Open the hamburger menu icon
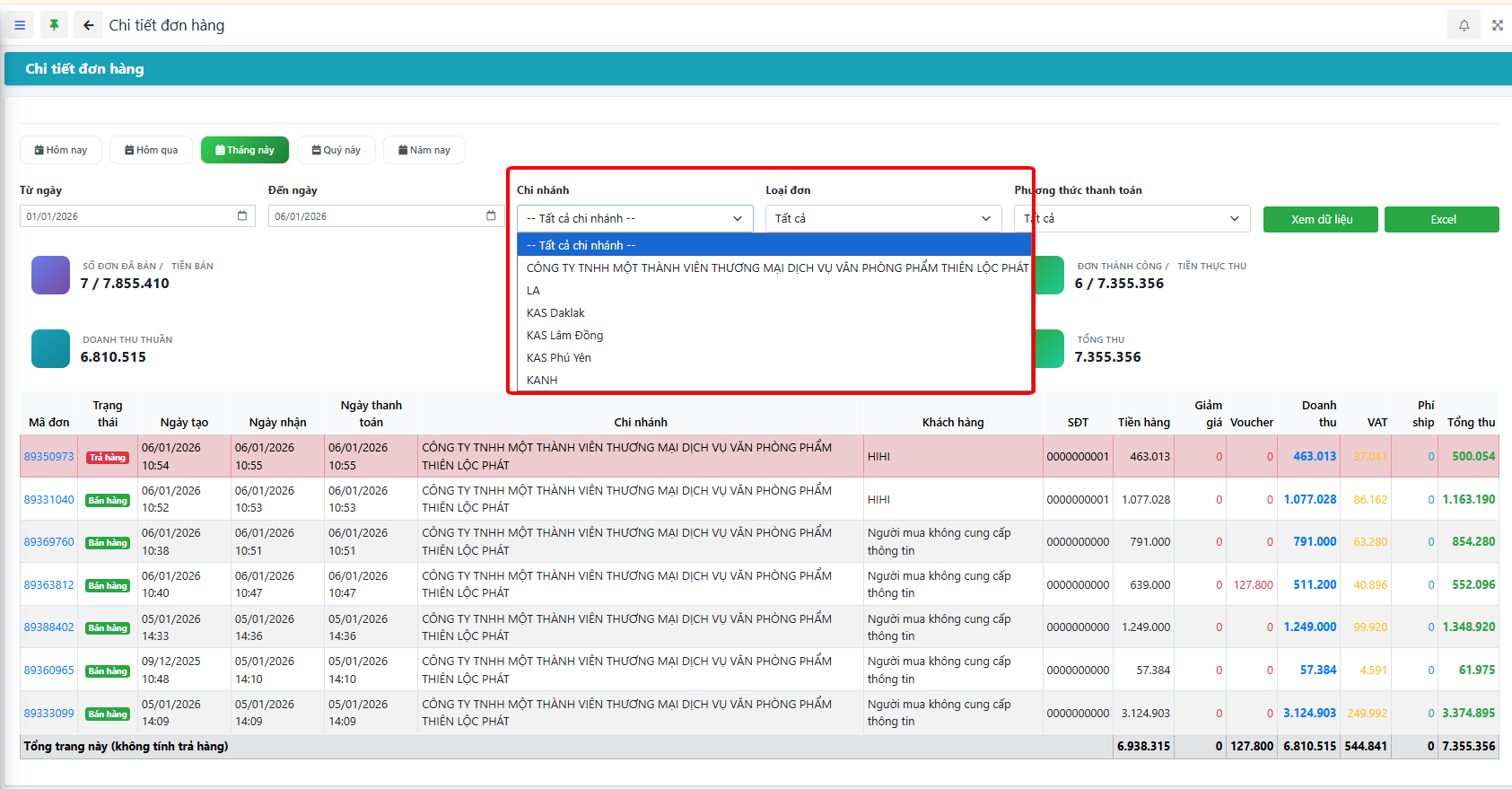The height and width of the screenshot is (789, 1512). click(x=20, y=25)
